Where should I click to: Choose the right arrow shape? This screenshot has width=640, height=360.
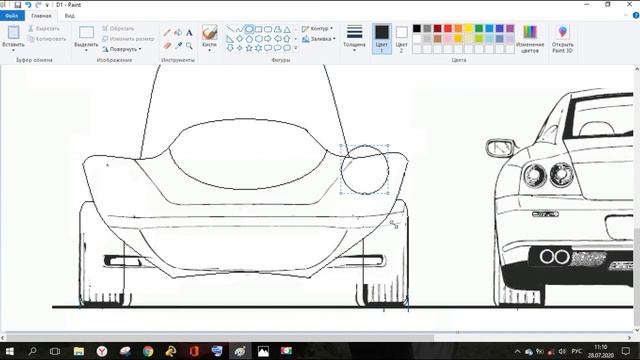click(268, 39)
